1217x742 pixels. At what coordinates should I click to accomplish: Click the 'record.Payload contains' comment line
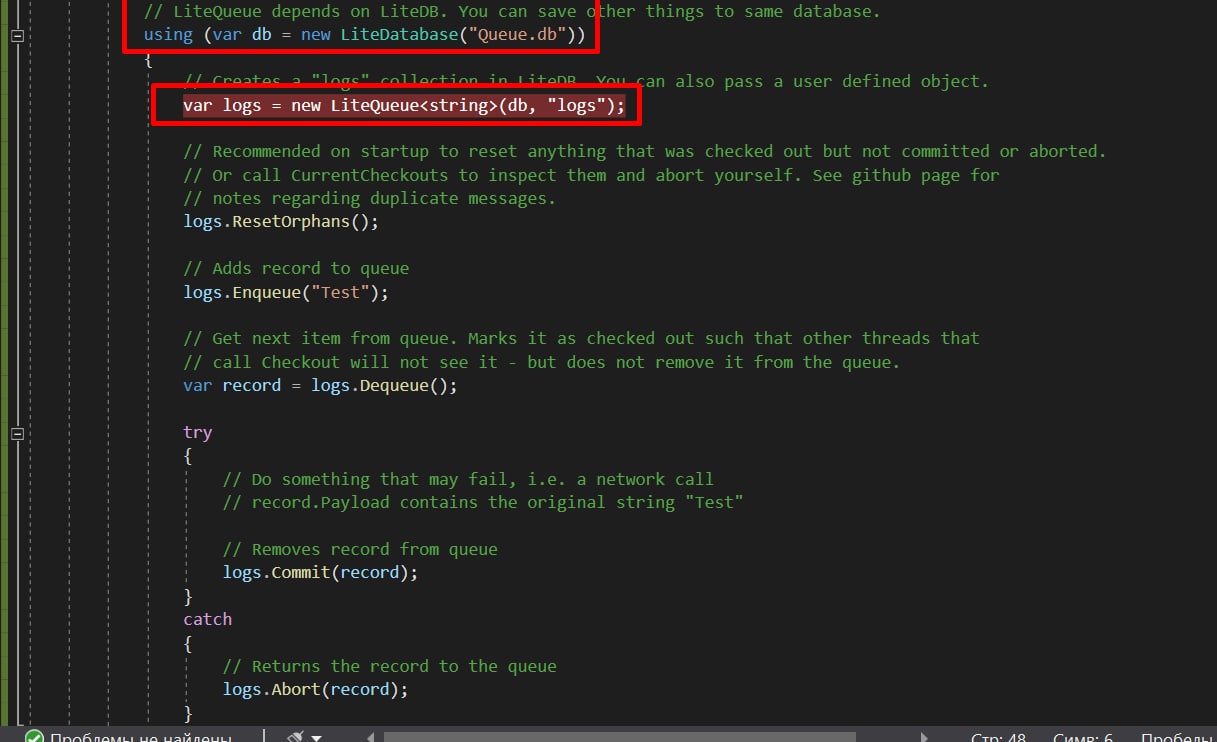[482, 502]
